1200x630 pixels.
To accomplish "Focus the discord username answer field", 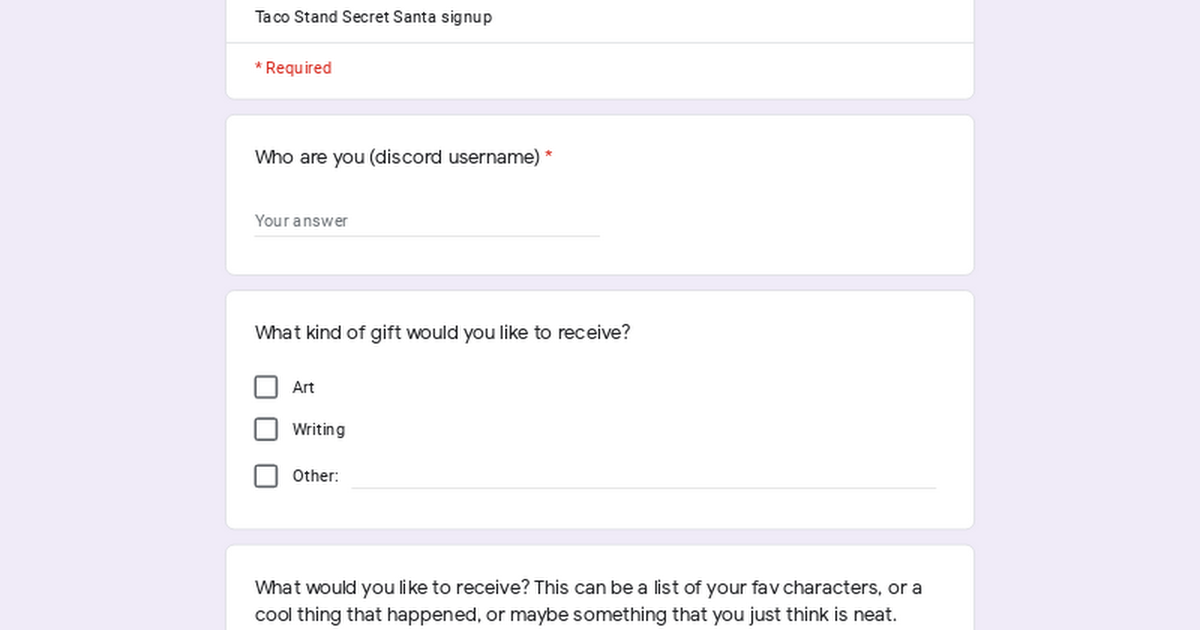I will (427, 221).
